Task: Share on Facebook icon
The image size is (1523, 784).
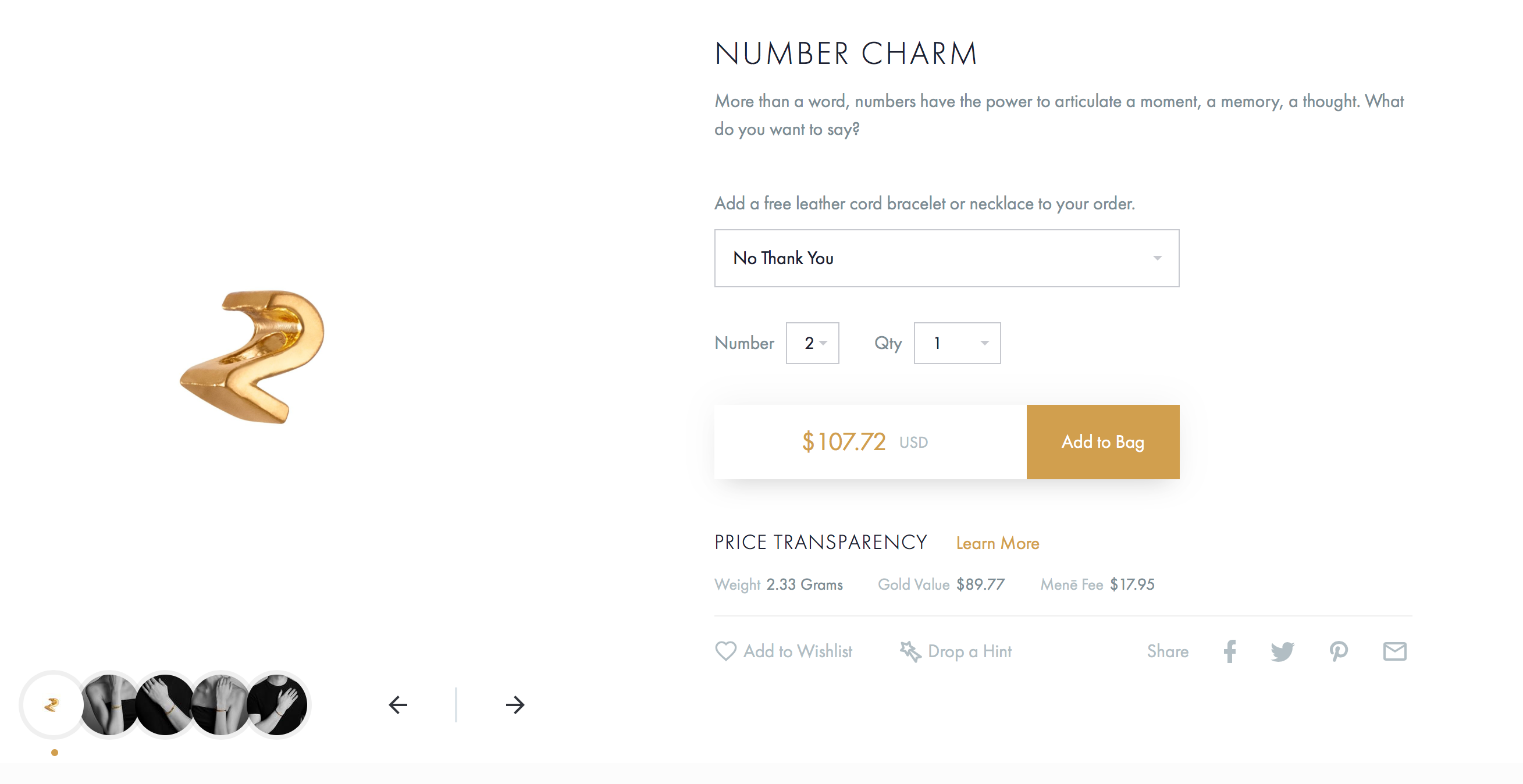Action: coord(1230,651)
